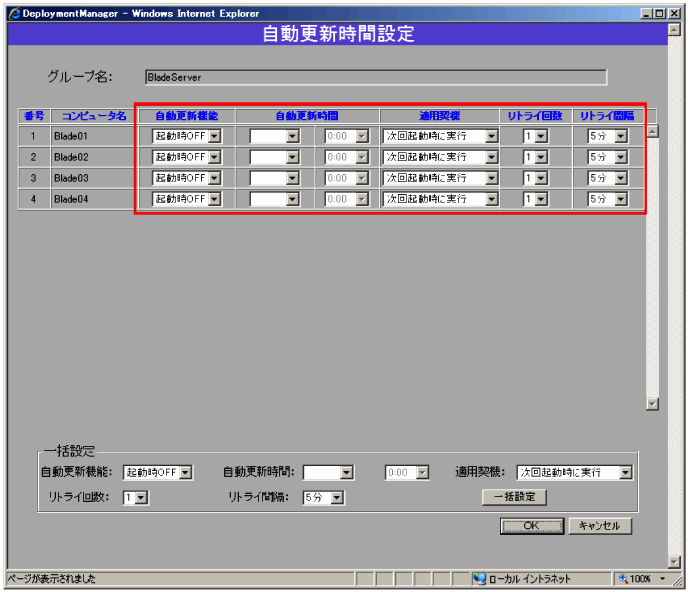Click the Internet Explorer icon in title bar

pos(13,14)
